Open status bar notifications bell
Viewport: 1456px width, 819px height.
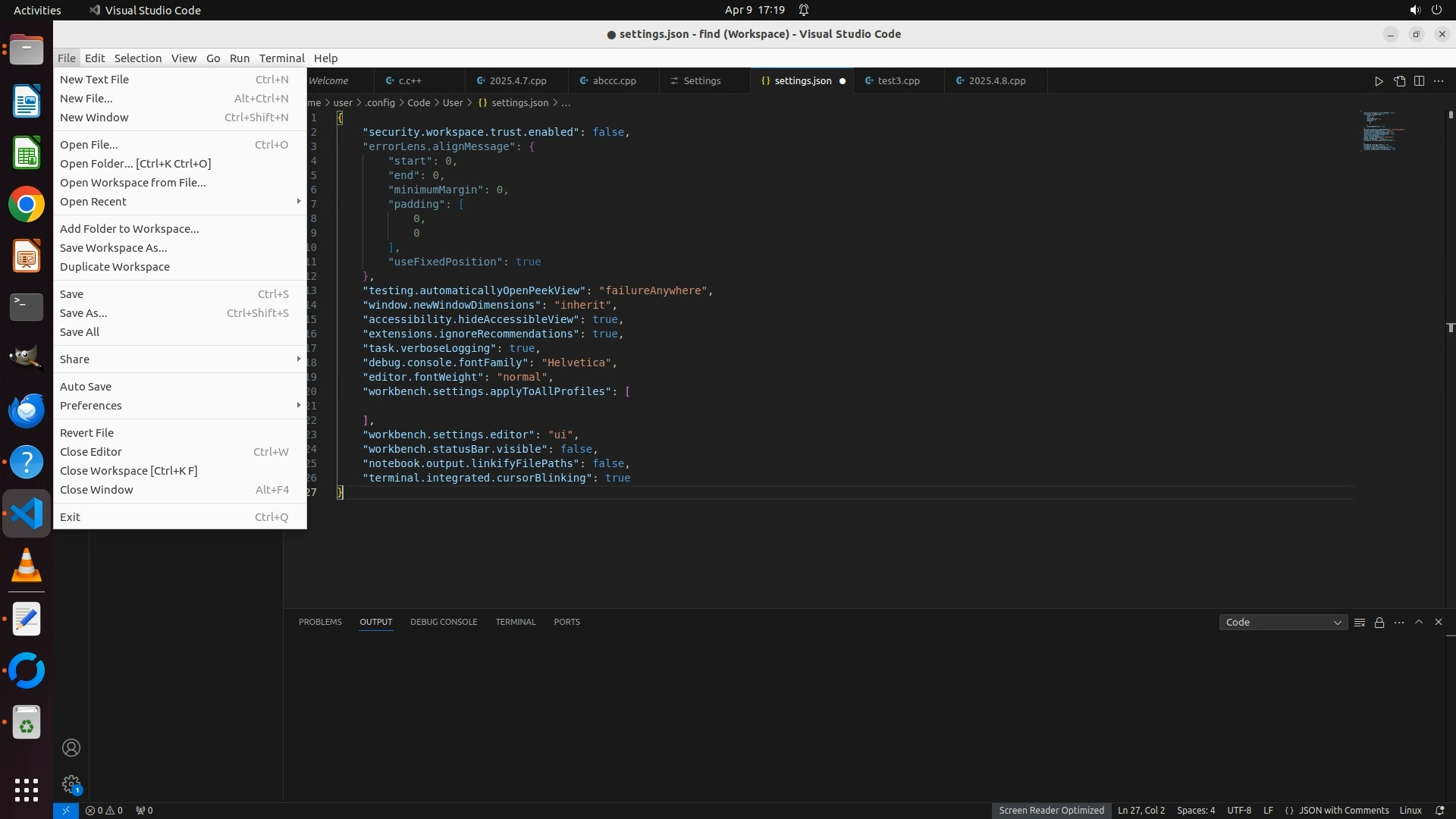[1439, 811]
